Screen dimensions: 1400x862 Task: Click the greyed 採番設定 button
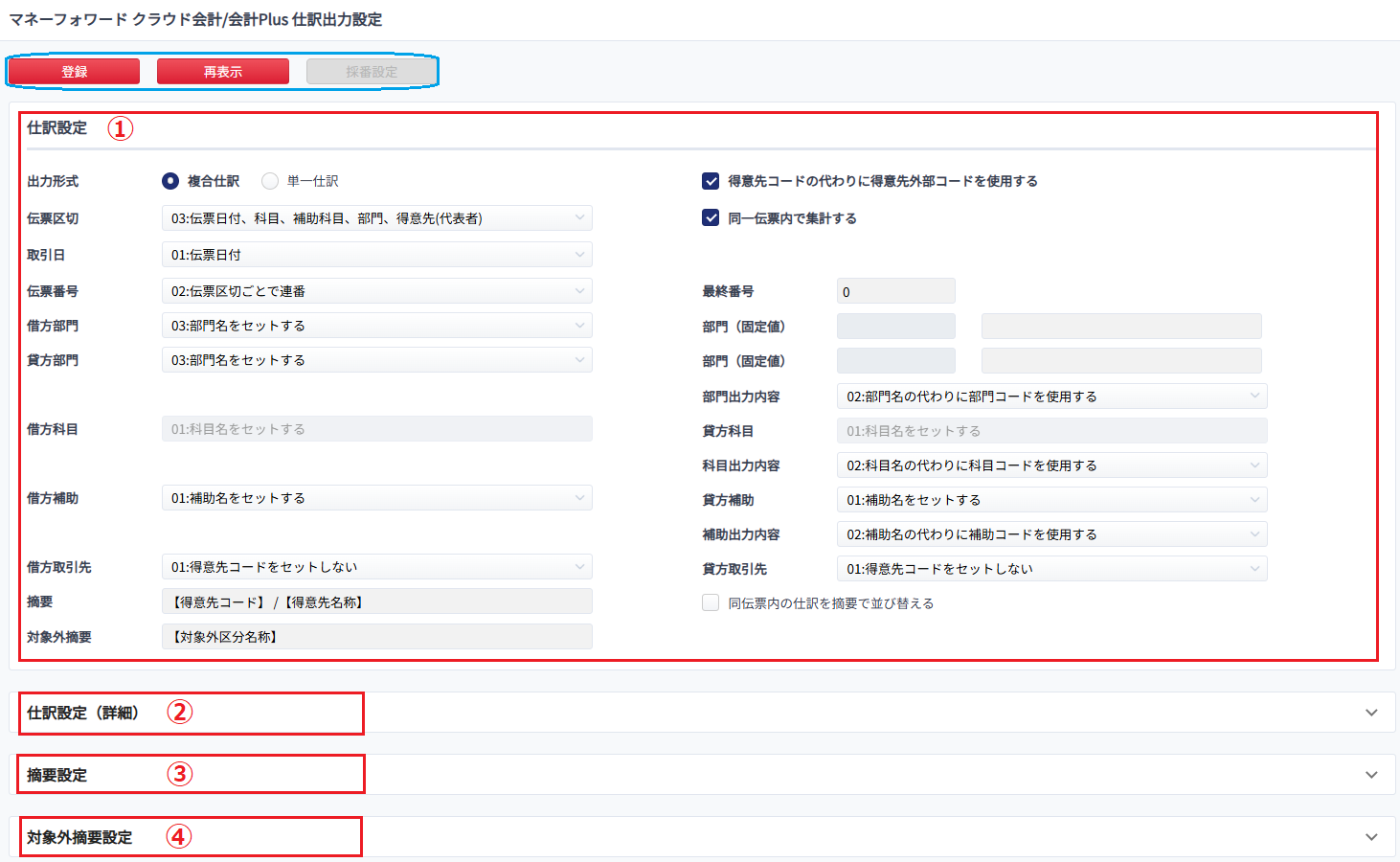(372, 72)
